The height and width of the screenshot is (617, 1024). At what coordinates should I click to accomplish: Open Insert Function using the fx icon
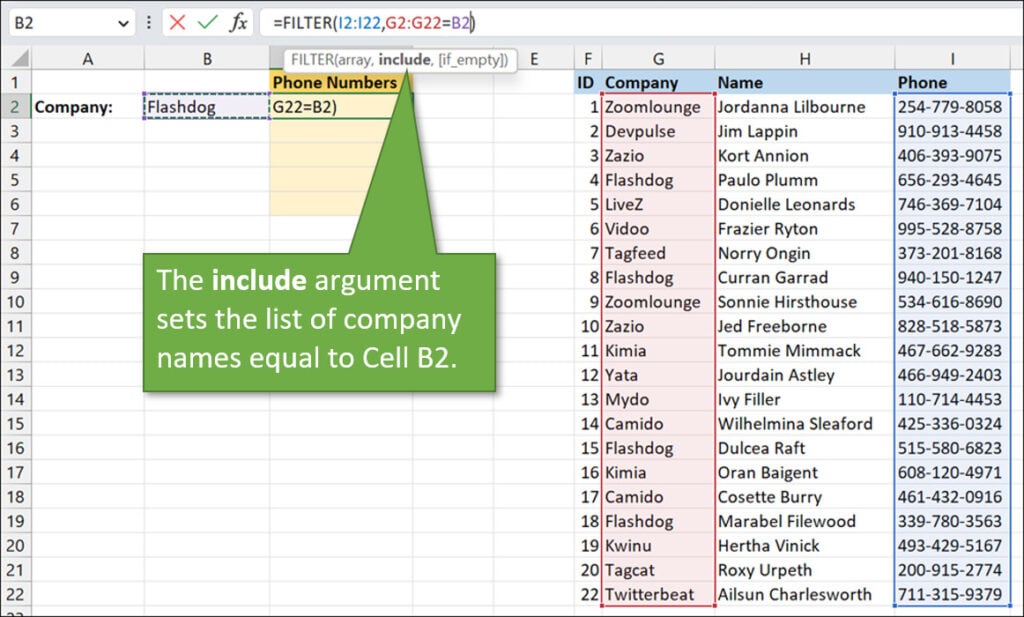click(238, 22)
